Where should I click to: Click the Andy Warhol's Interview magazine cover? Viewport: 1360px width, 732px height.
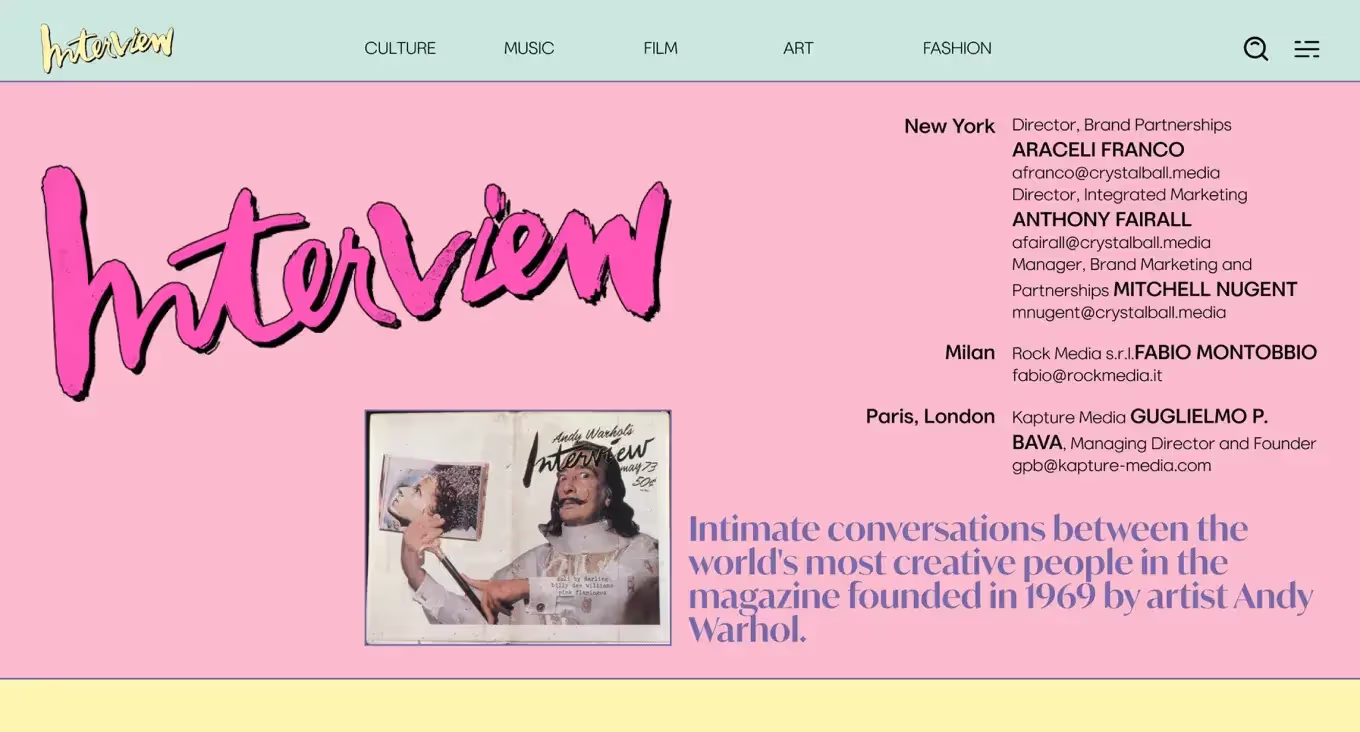point(517,527)
